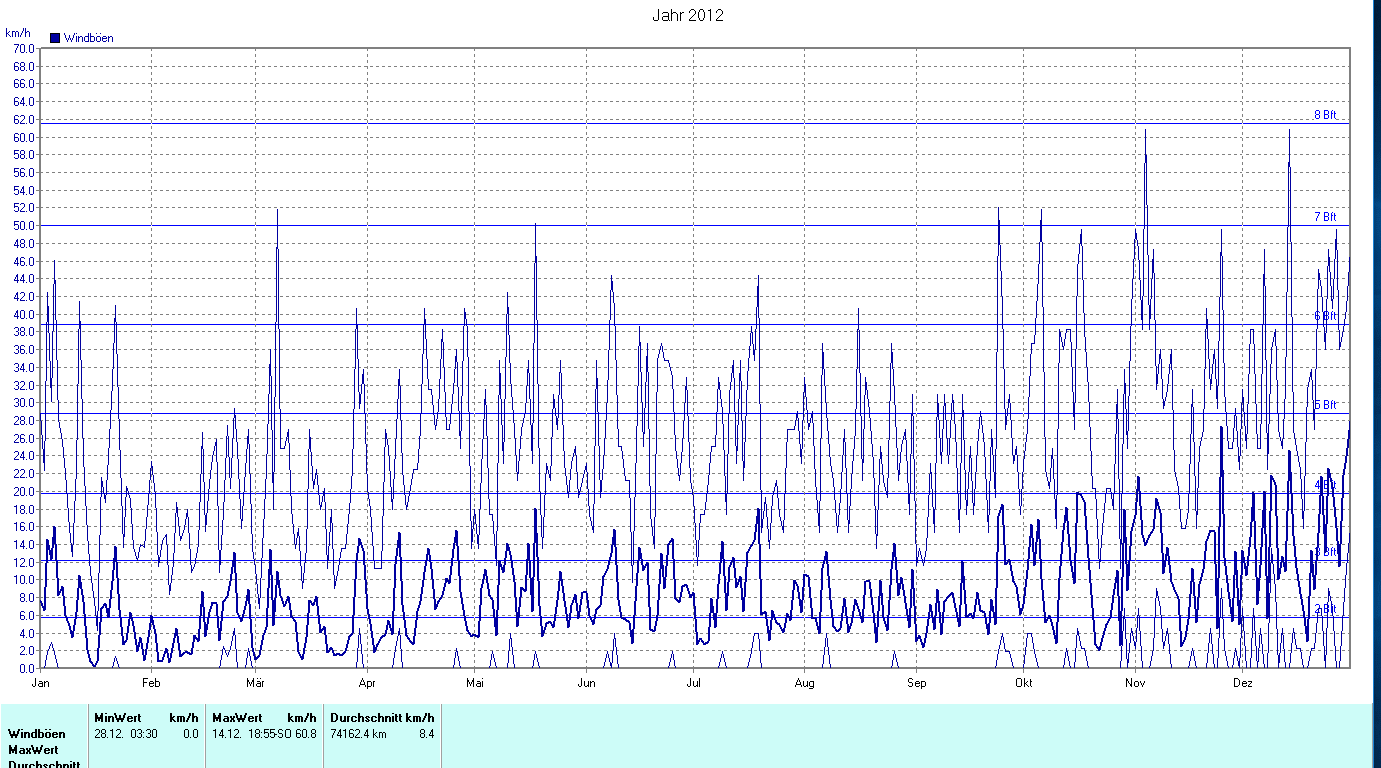The height and width of the screenshot is (768, 1381).
Task: Click the average value 8.4
Action: click(426, 734)
